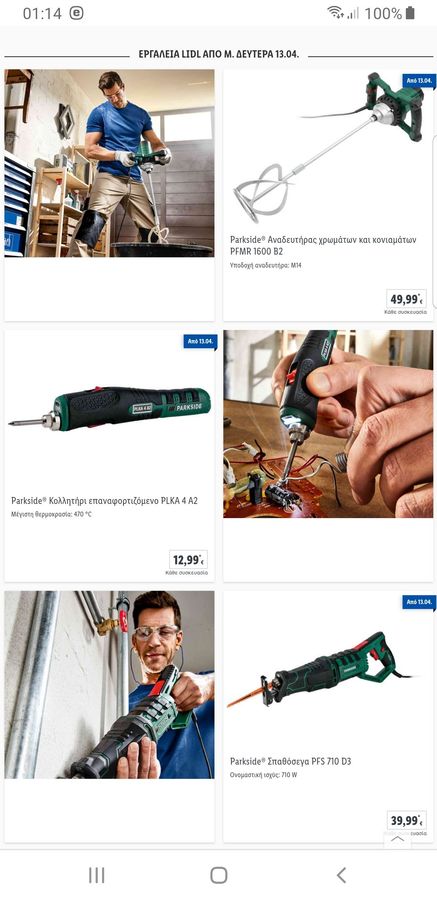
Task: View the soldering circuit board photo
Action: coord(328,424)
